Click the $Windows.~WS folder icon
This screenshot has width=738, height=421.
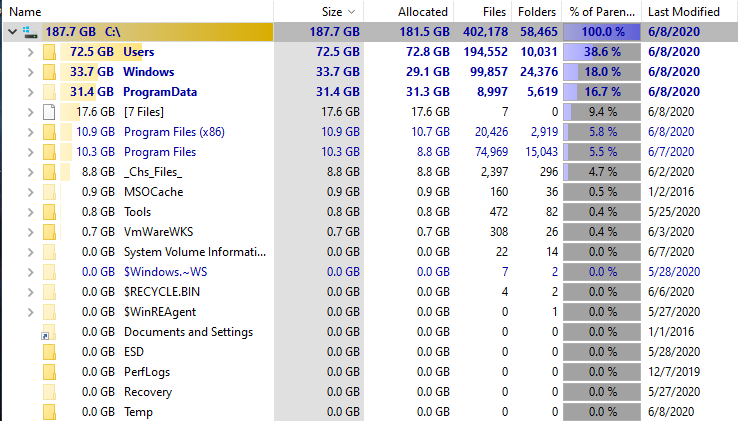coord(49,272)
